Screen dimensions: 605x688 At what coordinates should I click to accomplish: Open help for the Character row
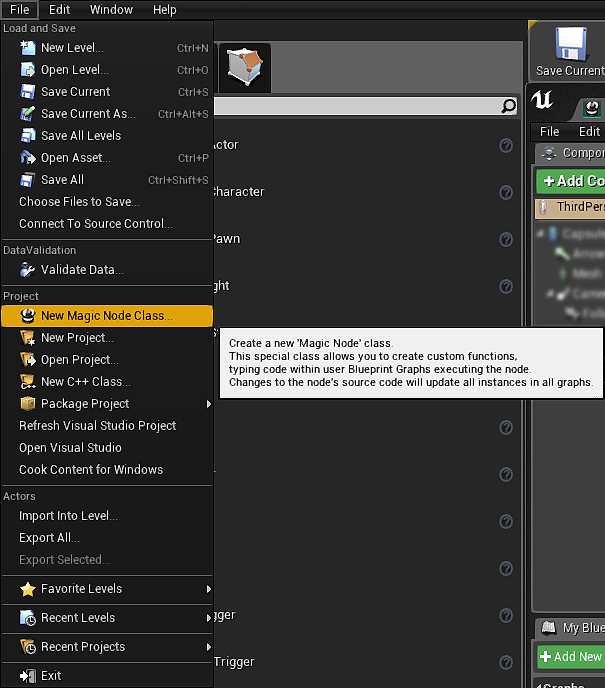[506, 192]
